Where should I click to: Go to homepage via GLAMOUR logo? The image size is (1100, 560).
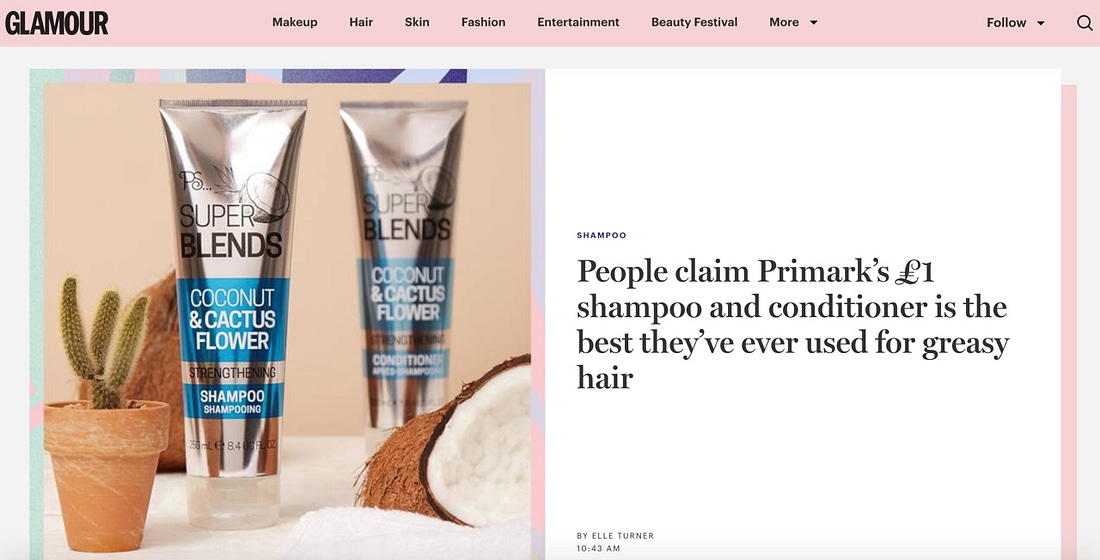click(57, 22)
